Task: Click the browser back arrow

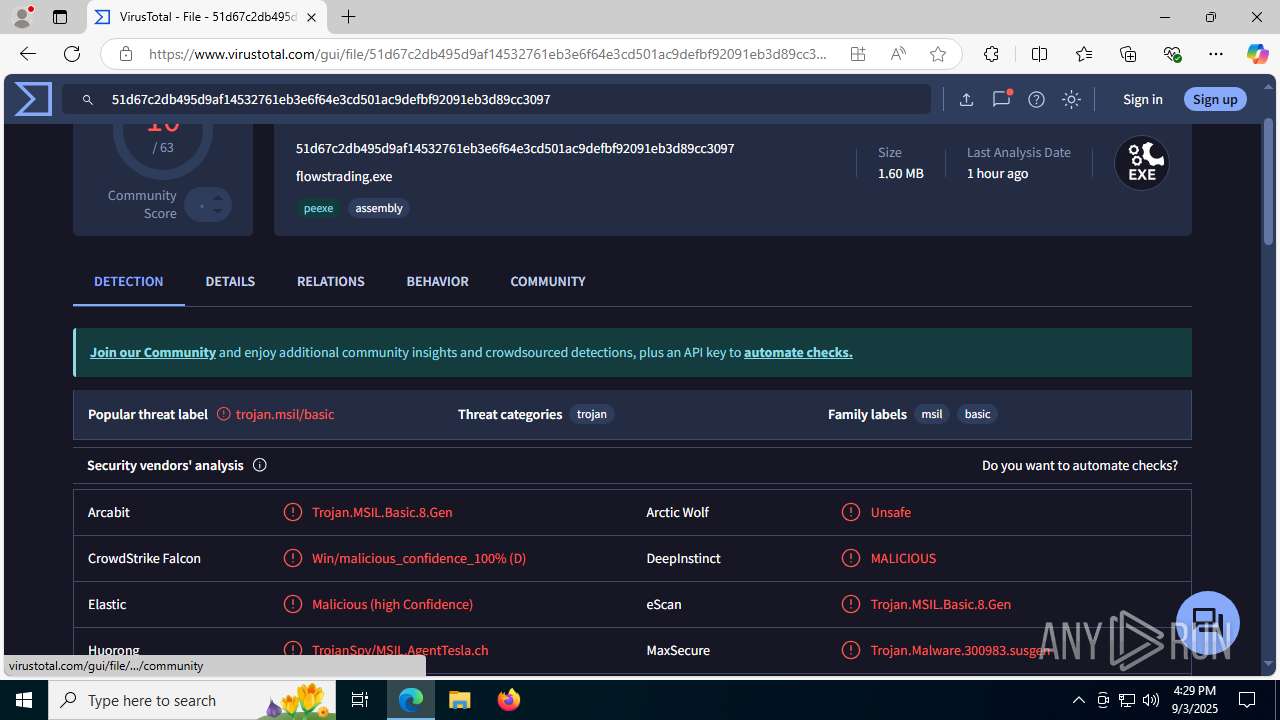Action: tap(28, 54)
